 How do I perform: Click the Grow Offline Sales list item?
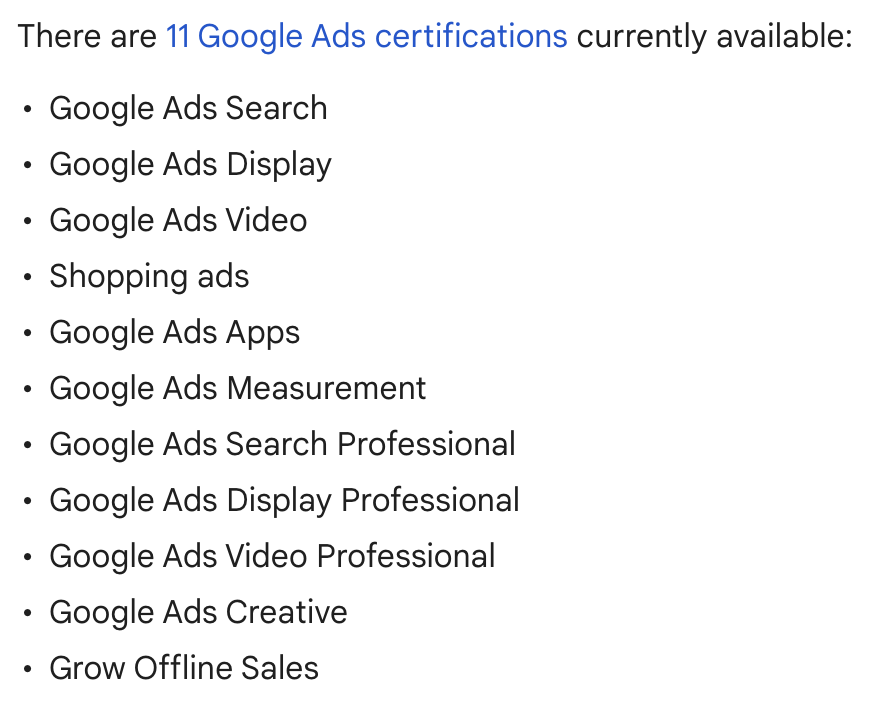[x=184, y=668]
